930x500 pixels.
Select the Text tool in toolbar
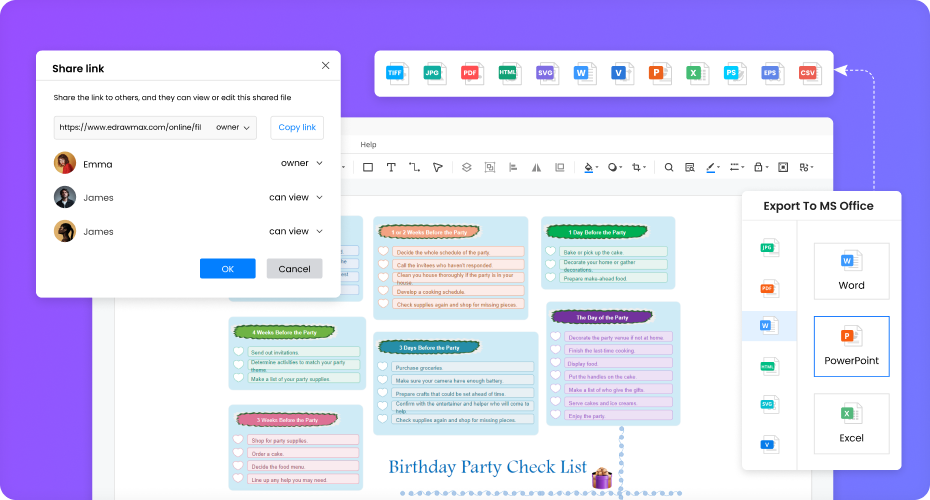(x=391, y=167)
